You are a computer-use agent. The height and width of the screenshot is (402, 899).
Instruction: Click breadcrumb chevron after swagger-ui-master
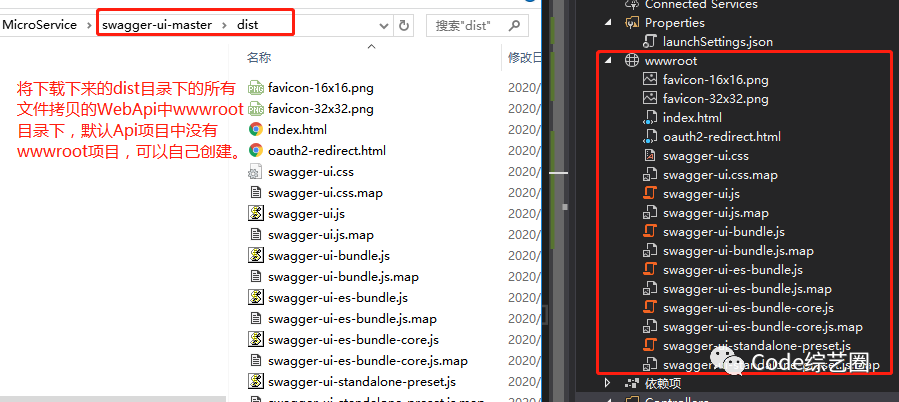click(x=225, y=25)
